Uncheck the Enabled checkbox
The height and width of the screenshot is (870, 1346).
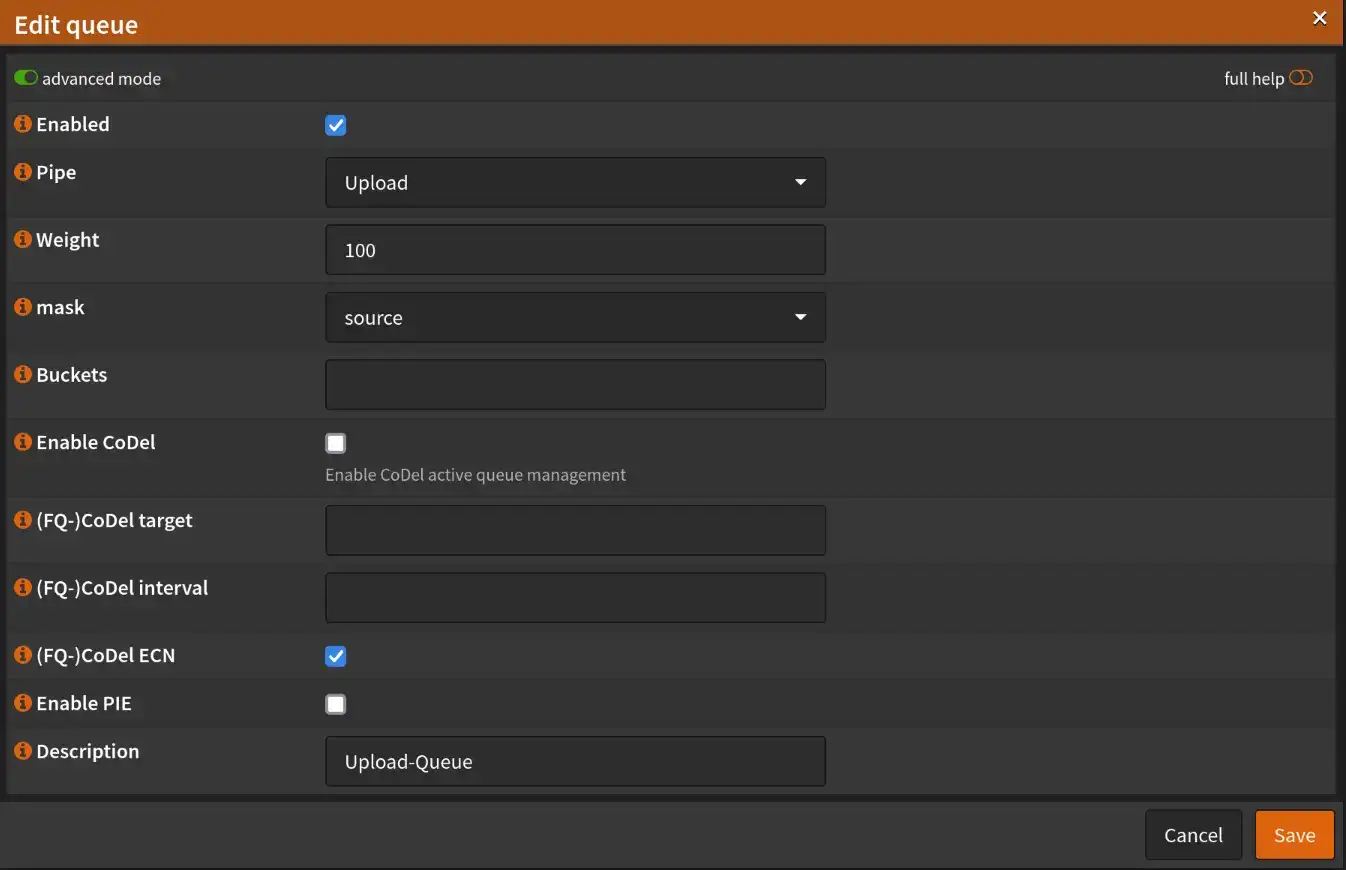coord(336,126)
